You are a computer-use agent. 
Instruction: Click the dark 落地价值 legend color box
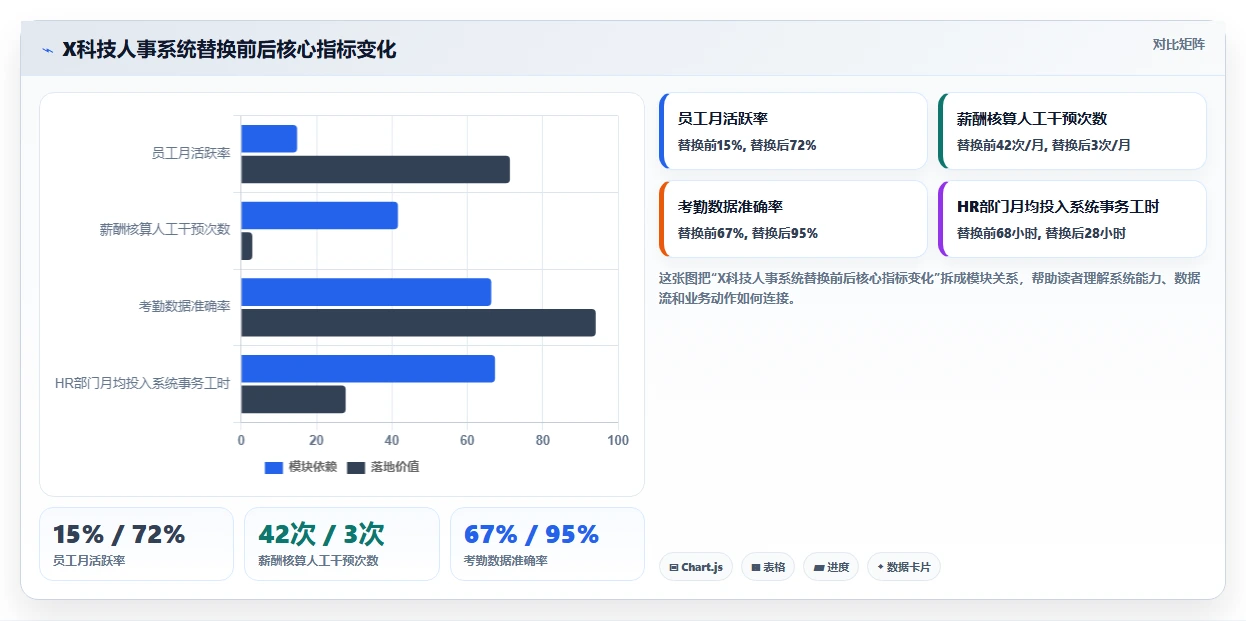[x=356, y=468]
